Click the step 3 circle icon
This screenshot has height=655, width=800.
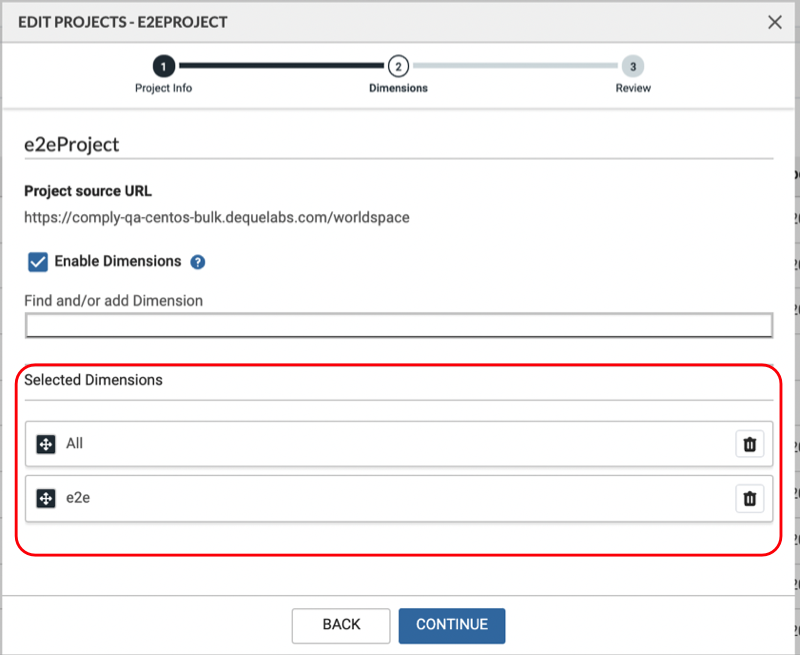pyautogui.click(x=632, y=66)
